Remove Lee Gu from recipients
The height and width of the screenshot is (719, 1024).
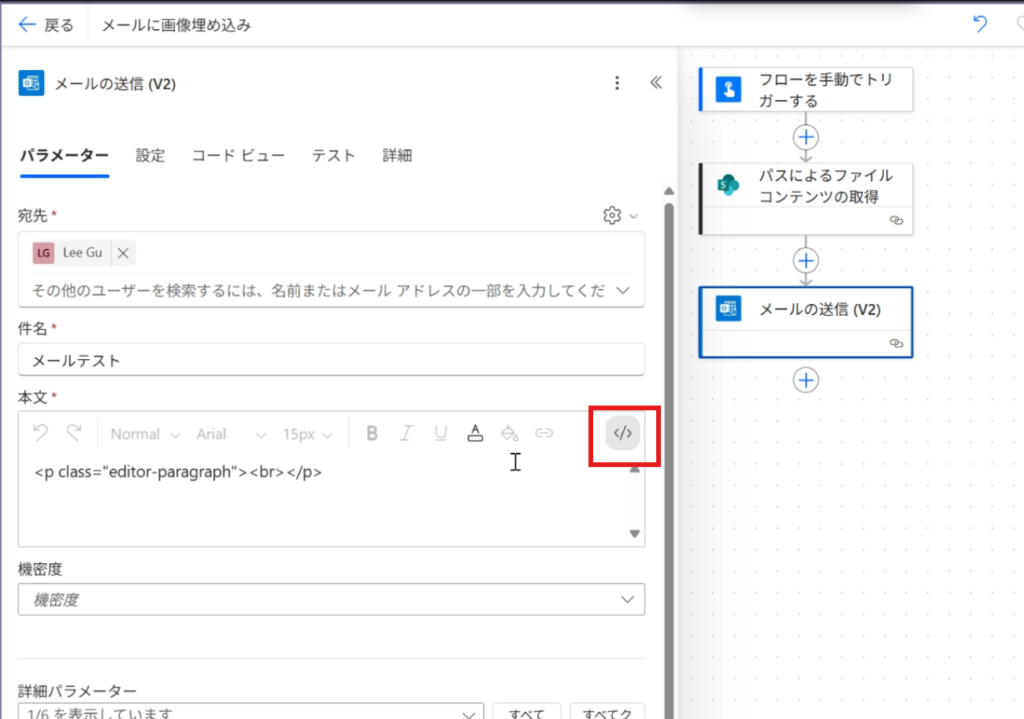pyautogui.click(x=123, y=253)
